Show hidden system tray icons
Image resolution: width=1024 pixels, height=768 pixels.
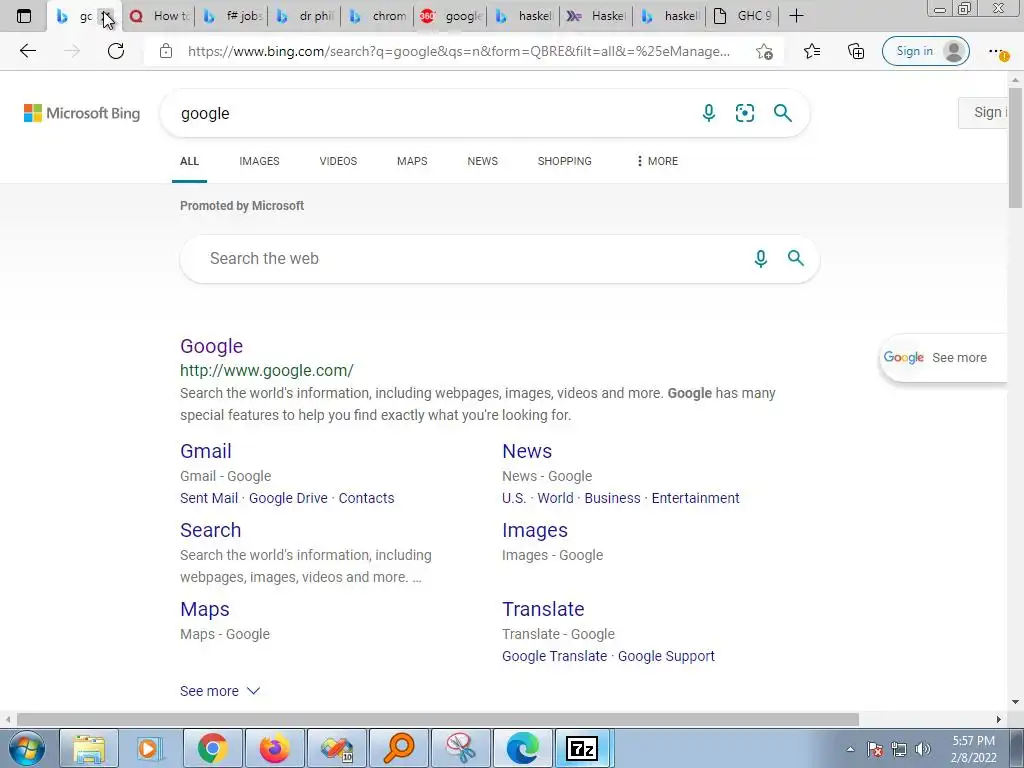(x=850, y=749)
